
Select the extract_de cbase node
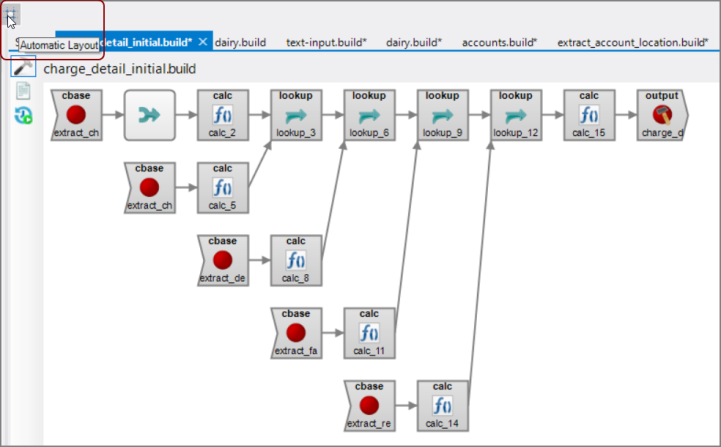pos(222,260)
